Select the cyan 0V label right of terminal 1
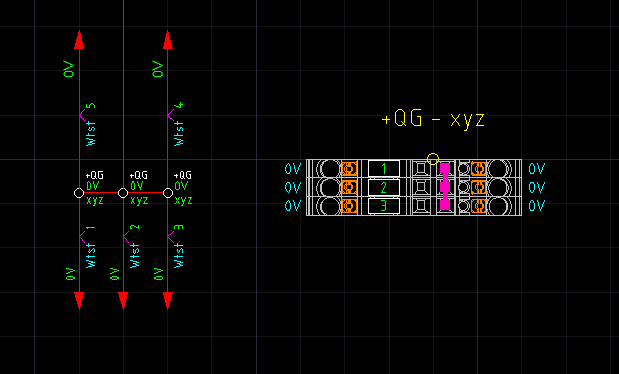619x374 pixels. point(536,169)
